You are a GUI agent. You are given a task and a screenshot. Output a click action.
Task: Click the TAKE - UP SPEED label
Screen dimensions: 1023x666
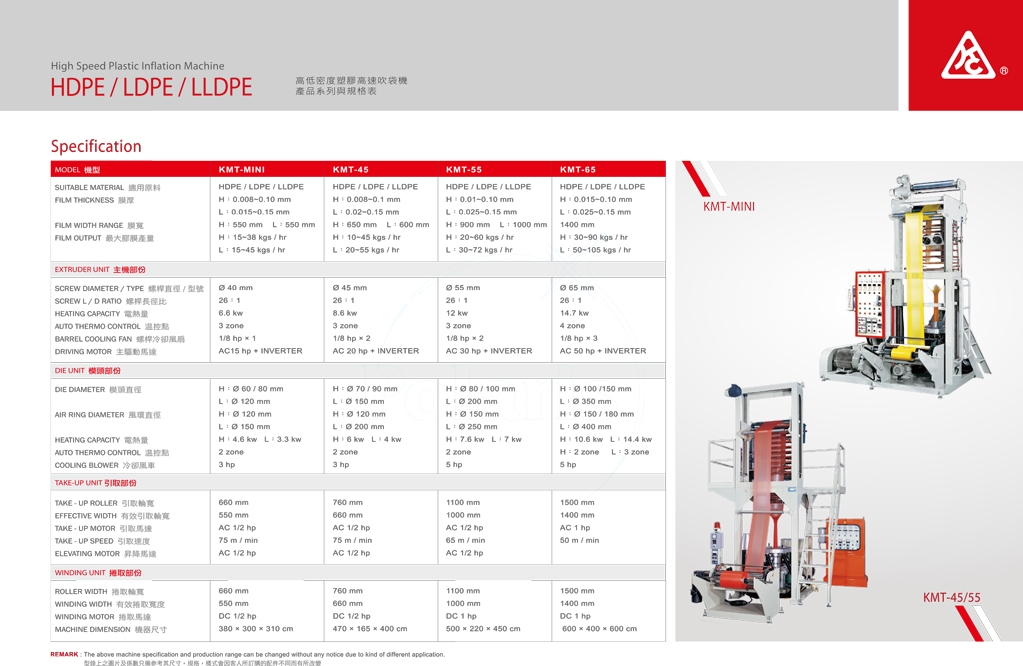click(x=102, y=541)
